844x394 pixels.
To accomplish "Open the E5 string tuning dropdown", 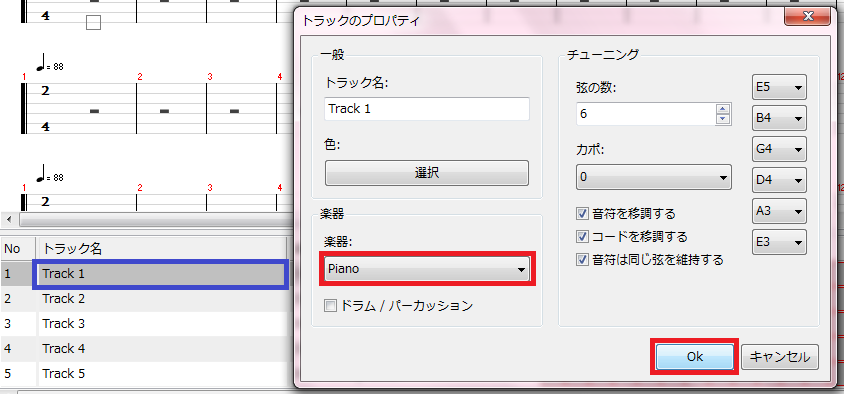I will tap(779, 87).
